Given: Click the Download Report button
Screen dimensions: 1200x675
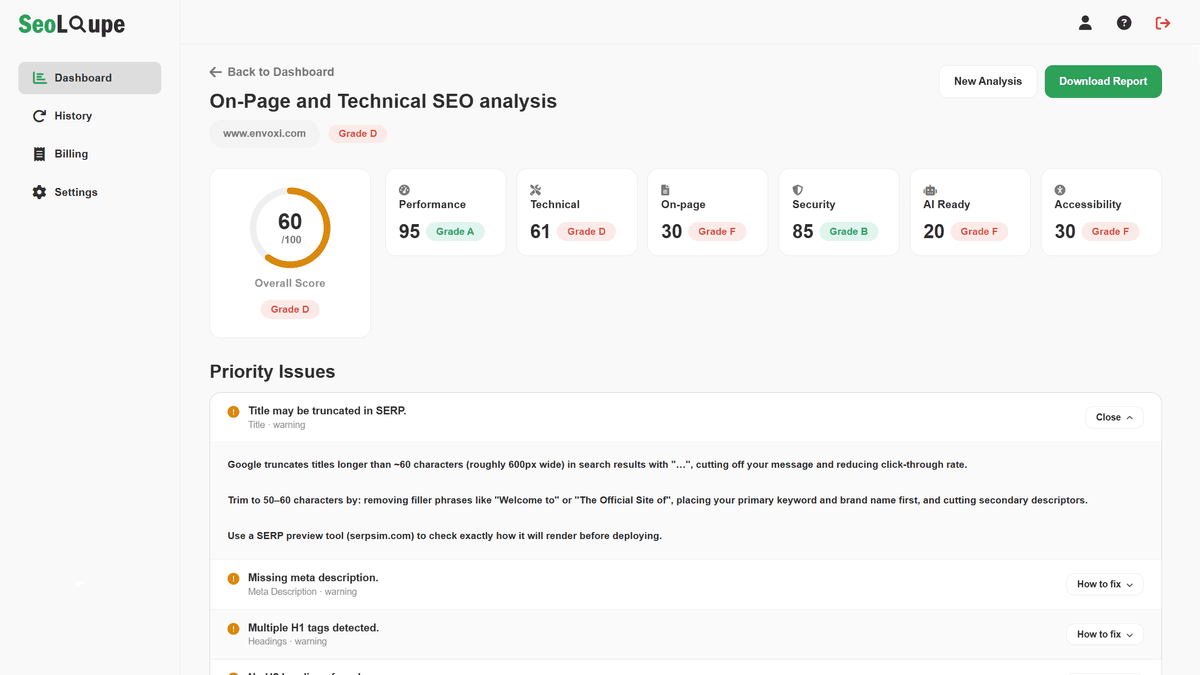Looking at the screenshot, I should pyautogui.click(x=1103, y=81).
